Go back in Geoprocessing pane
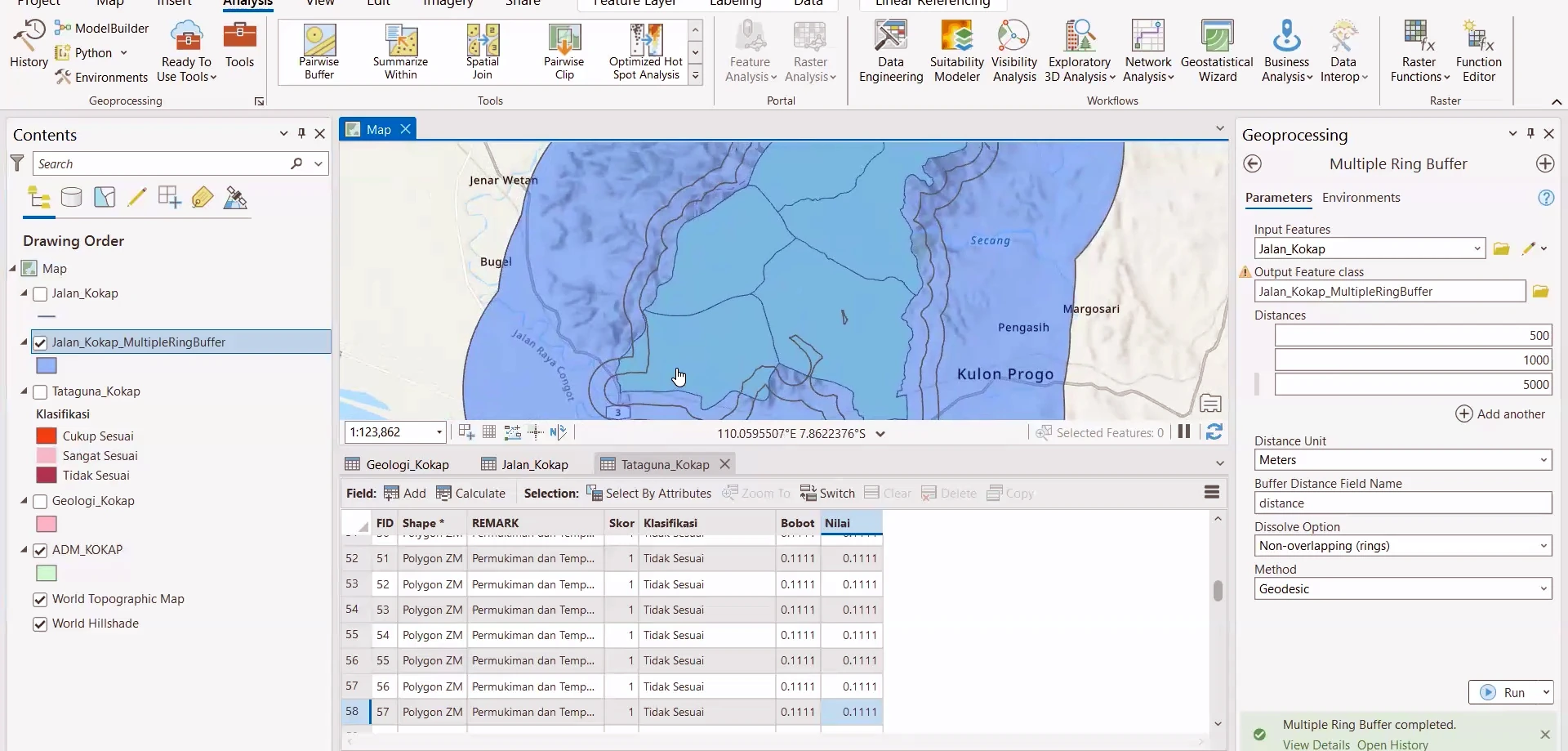 (1252, 163)
